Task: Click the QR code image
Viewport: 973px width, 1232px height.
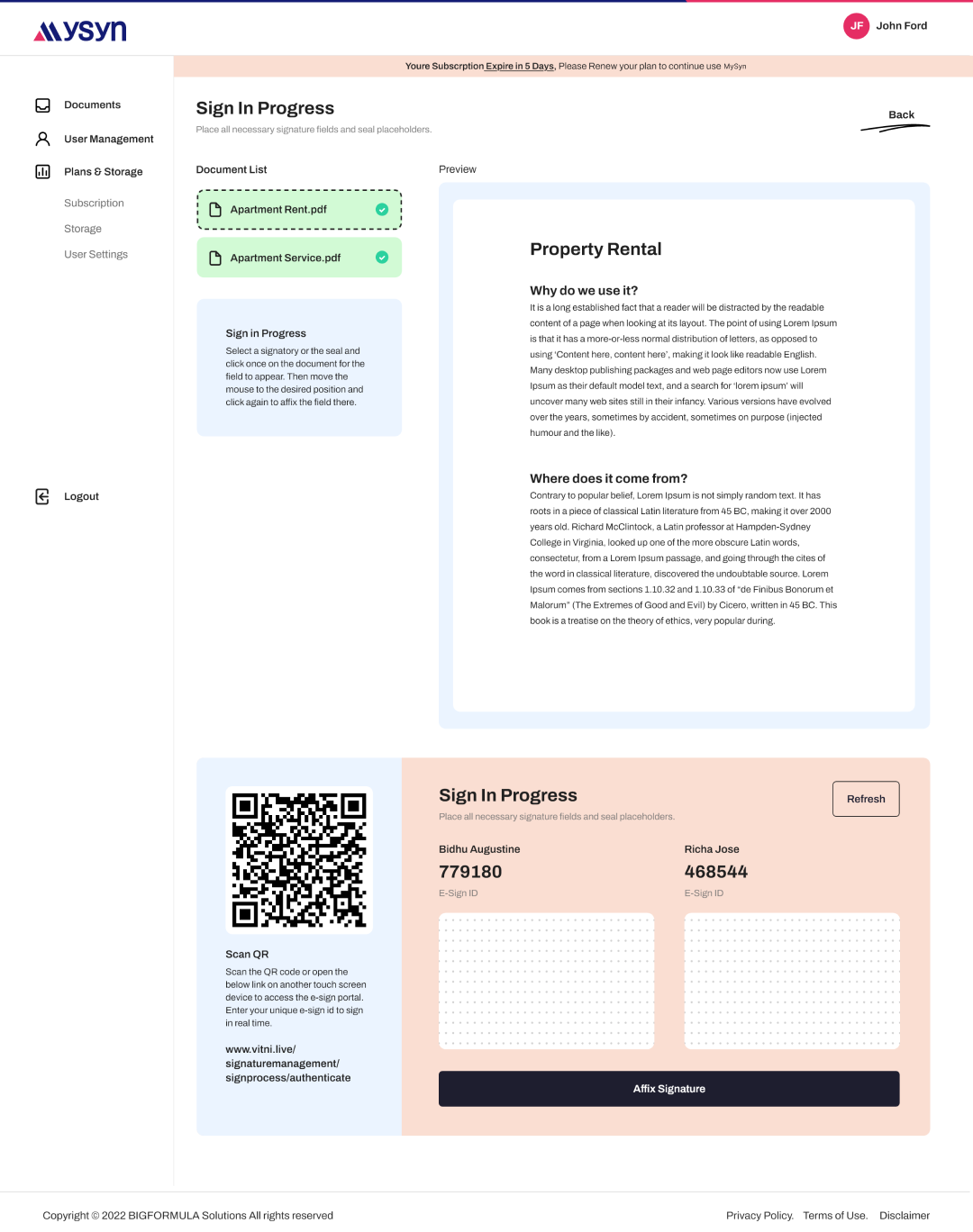Action: [x=299, y=860]
